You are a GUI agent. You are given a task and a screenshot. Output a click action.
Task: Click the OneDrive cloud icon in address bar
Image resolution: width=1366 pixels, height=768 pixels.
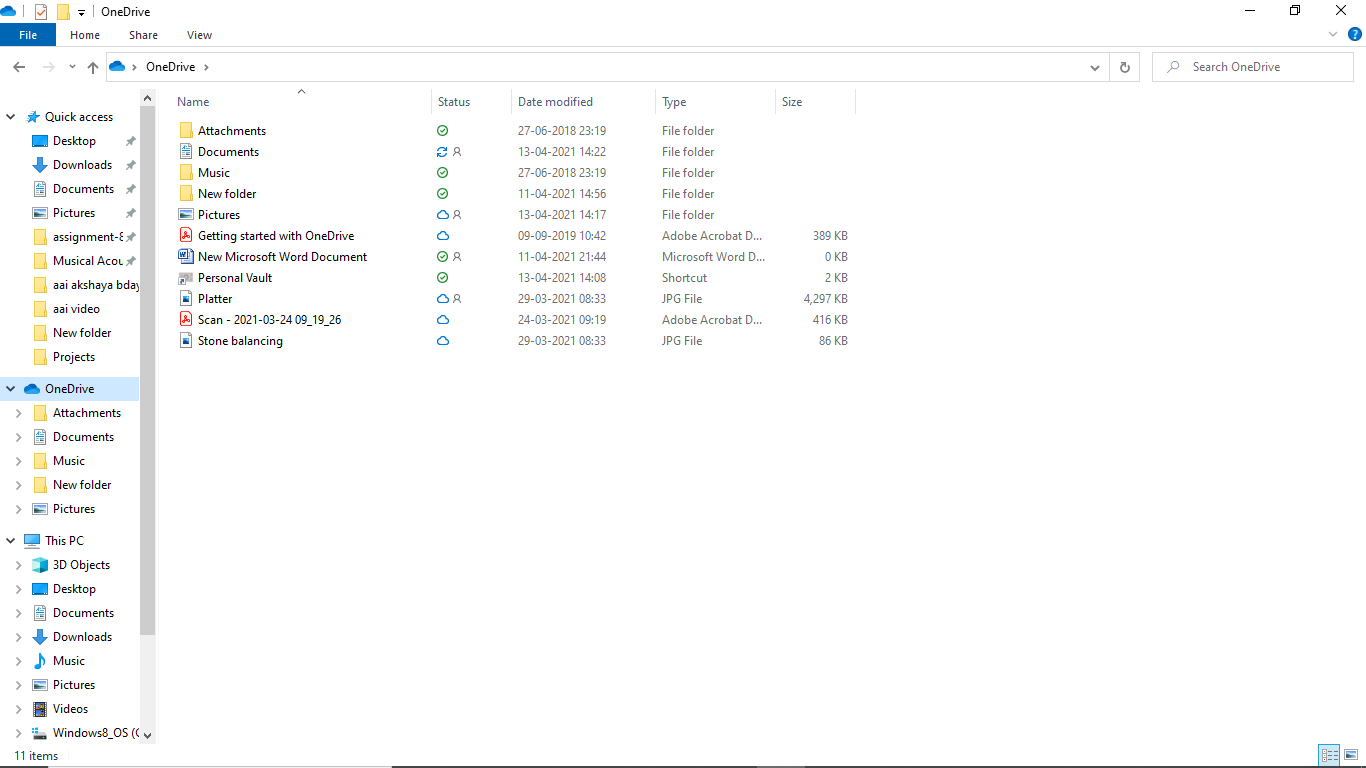117,67
